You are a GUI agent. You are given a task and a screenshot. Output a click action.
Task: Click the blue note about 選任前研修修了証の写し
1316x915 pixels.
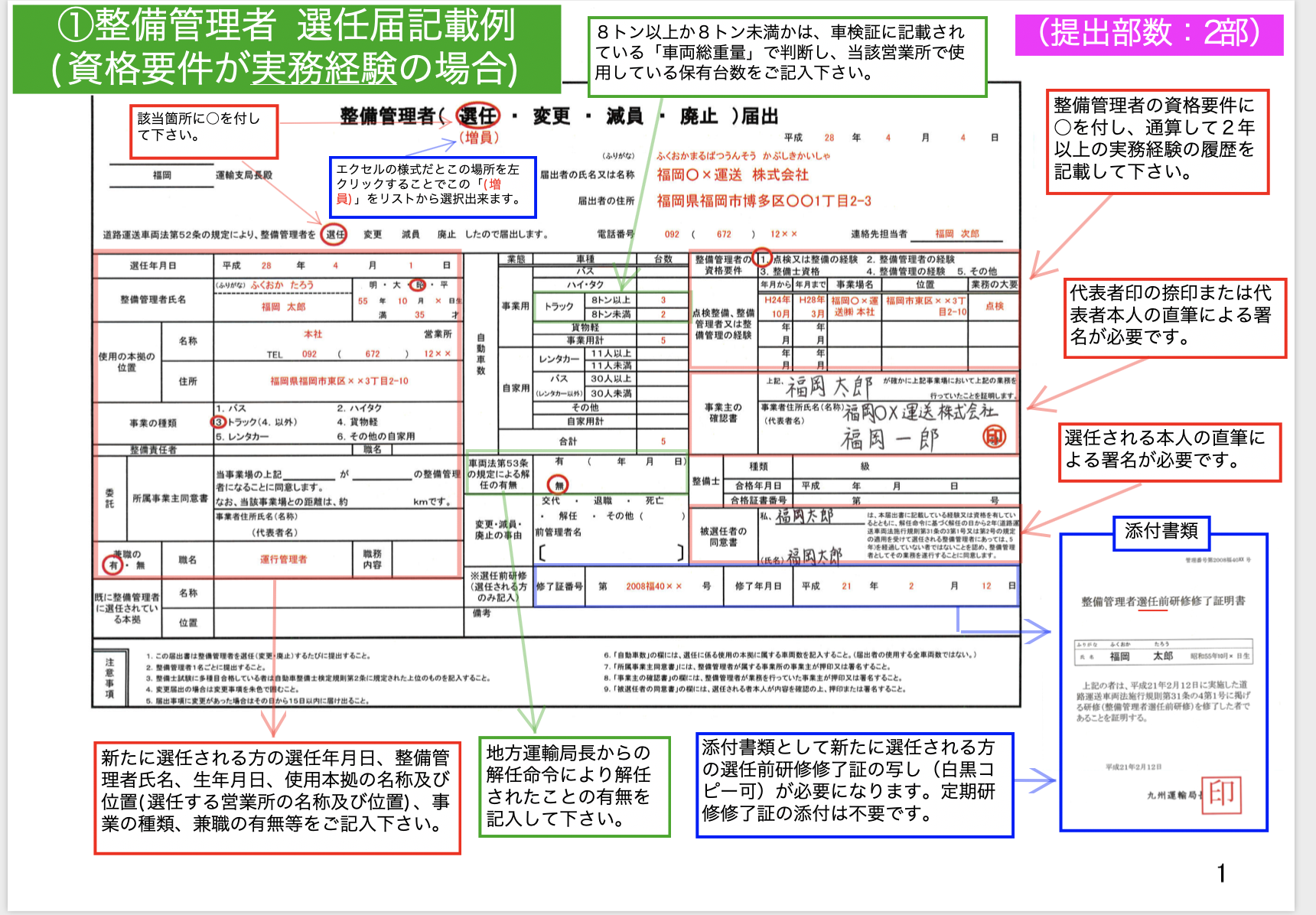pyautogui.click(x=855, y=785)
